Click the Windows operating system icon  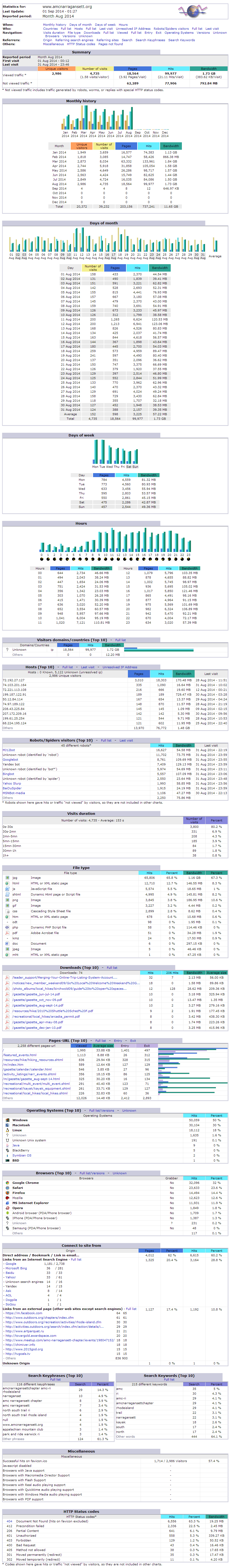click(x=7, y=1120)
